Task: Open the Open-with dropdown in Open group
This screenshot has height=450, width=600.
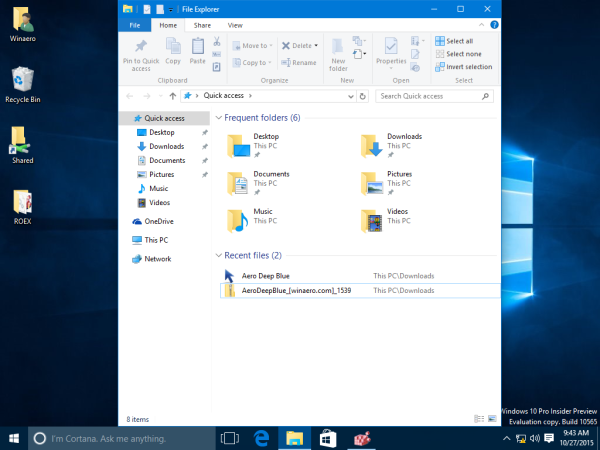Action: [x=418, y=41]
